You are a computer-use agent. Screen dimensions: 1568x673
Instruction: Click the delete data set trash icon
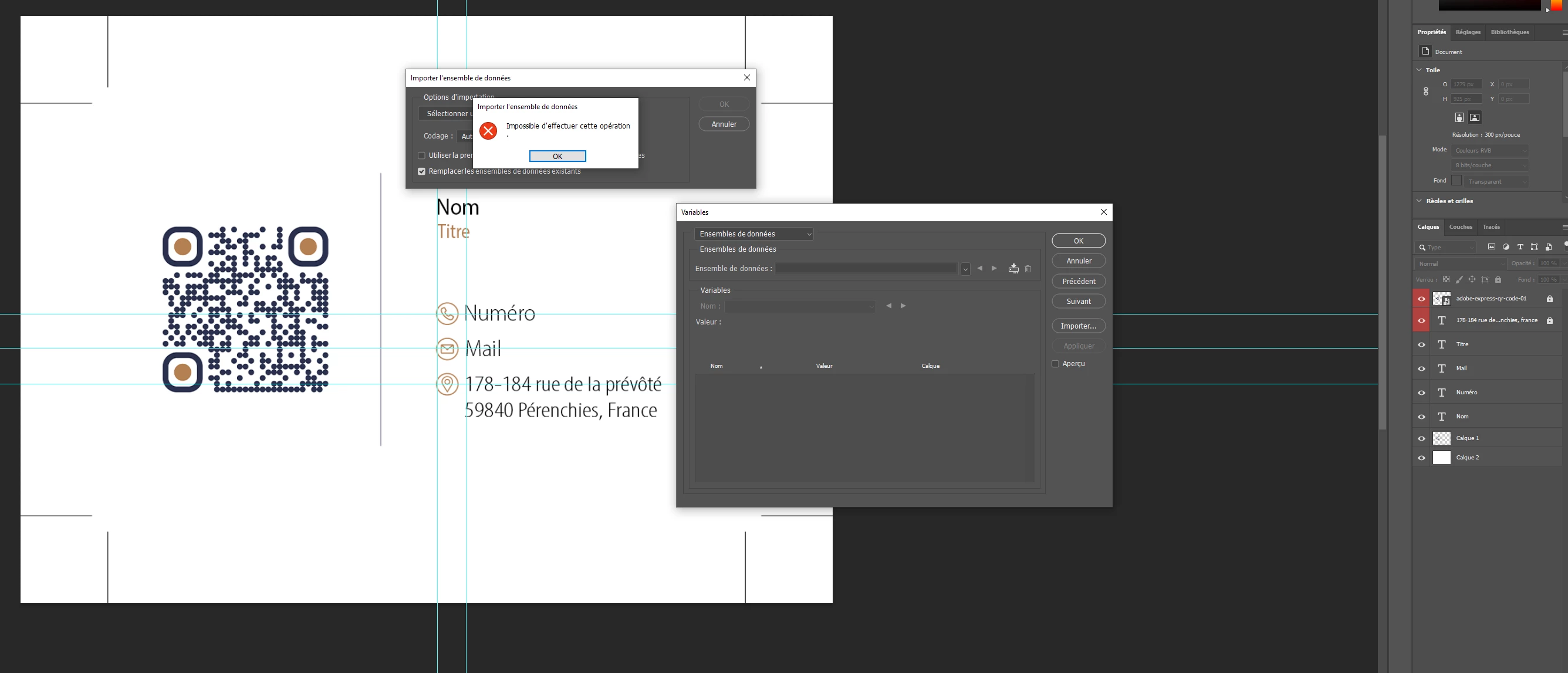click(1028, 269)
